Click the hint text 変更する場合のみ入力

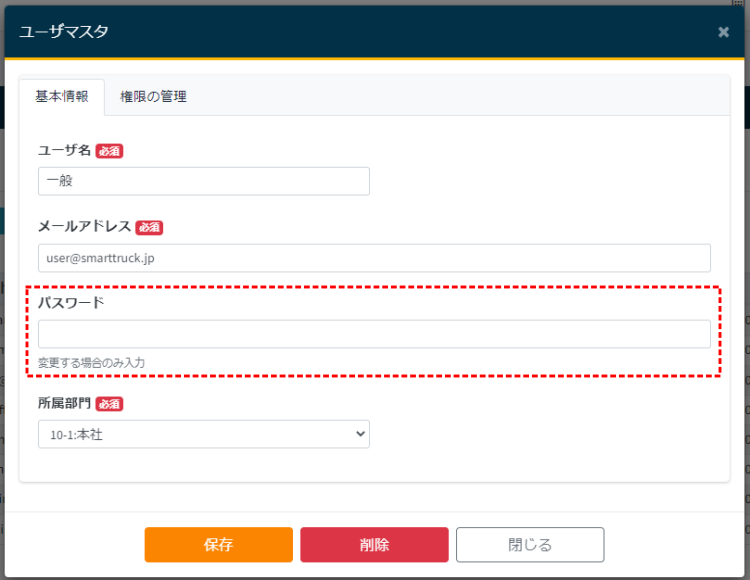pyautogui.click(x=92, y=363)
